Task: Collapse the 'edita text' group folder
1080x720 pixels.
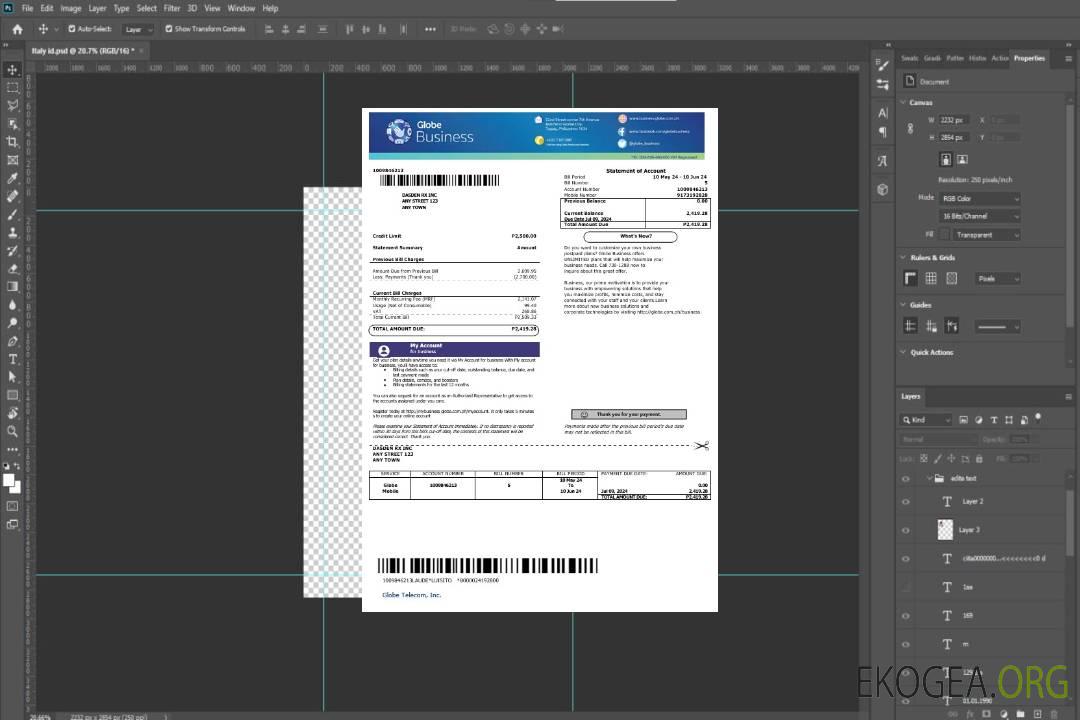Action: (929, 478)
